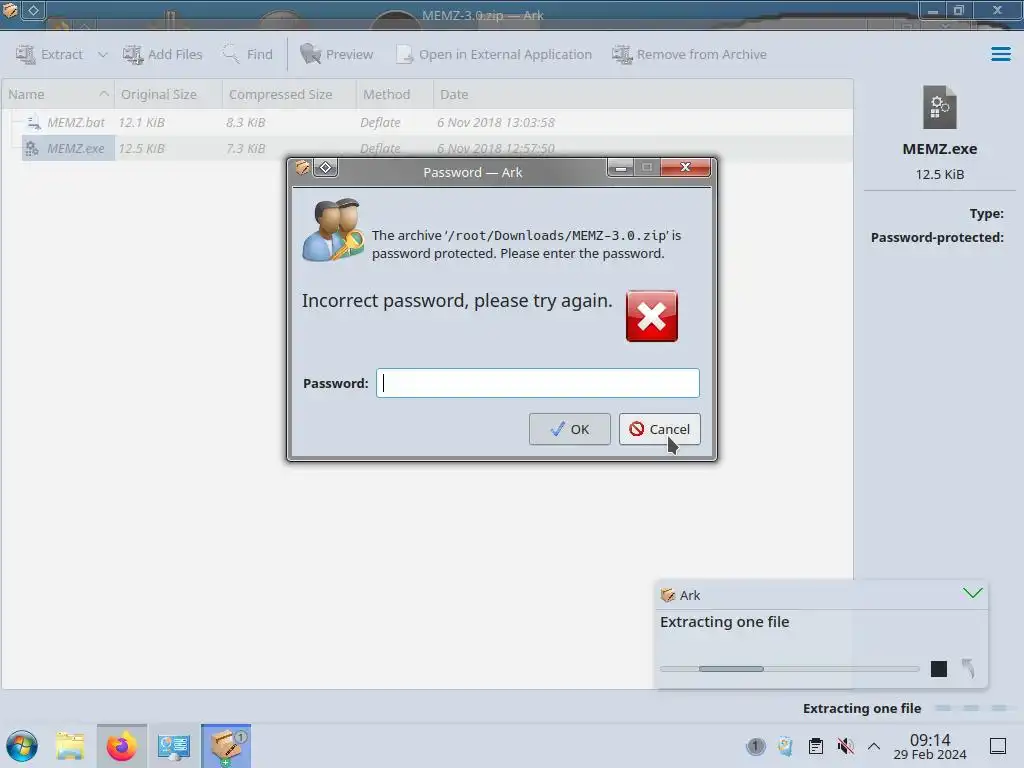1024x768 pixels.
Task: Click Open in External Application
Action: pos(494,54)
